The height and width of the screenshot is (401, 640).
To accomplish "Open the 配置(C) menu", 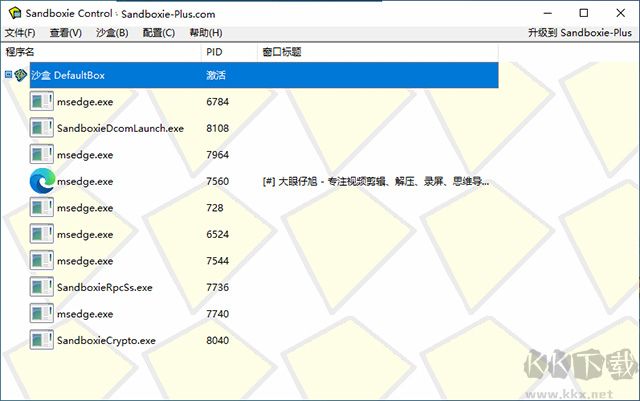I will point(158,33).
